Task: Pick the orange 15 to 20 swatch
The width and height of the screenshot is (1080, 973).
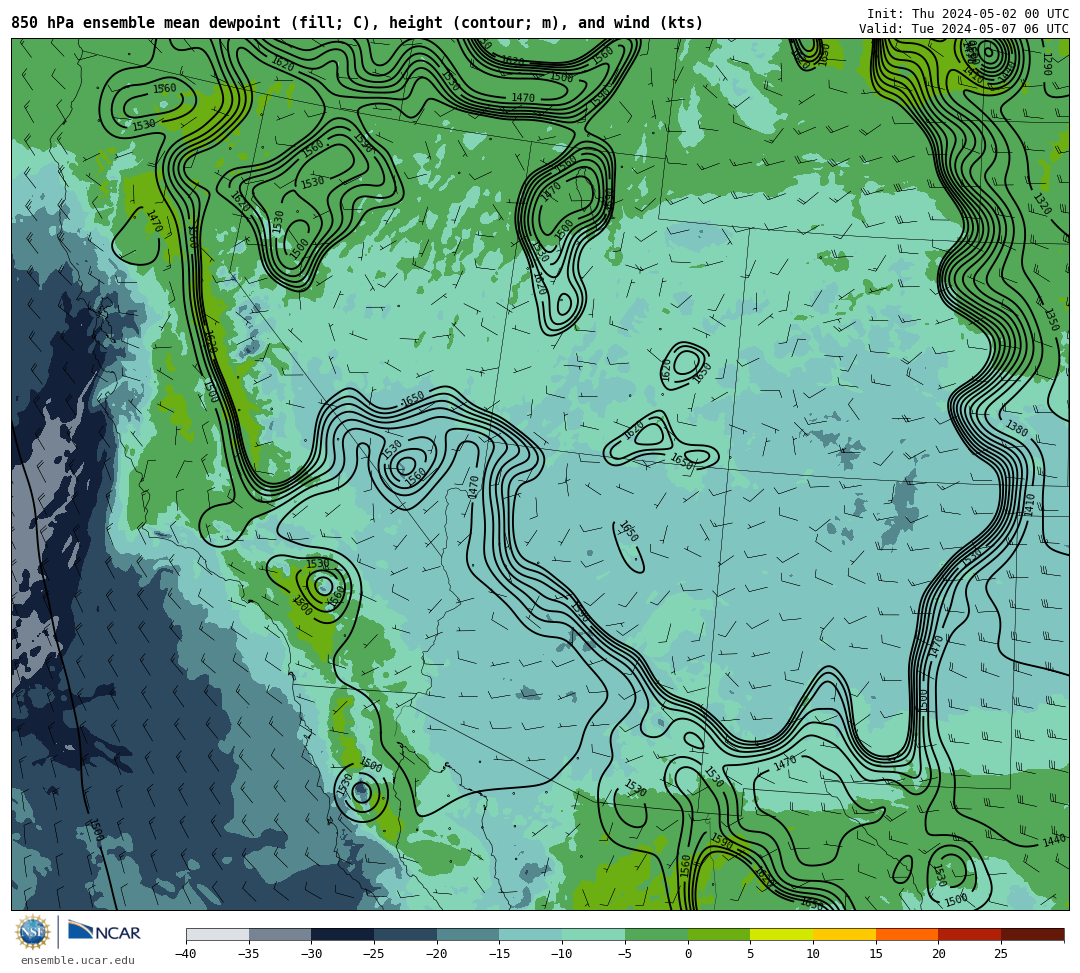Action: click(x=907, y=934)
